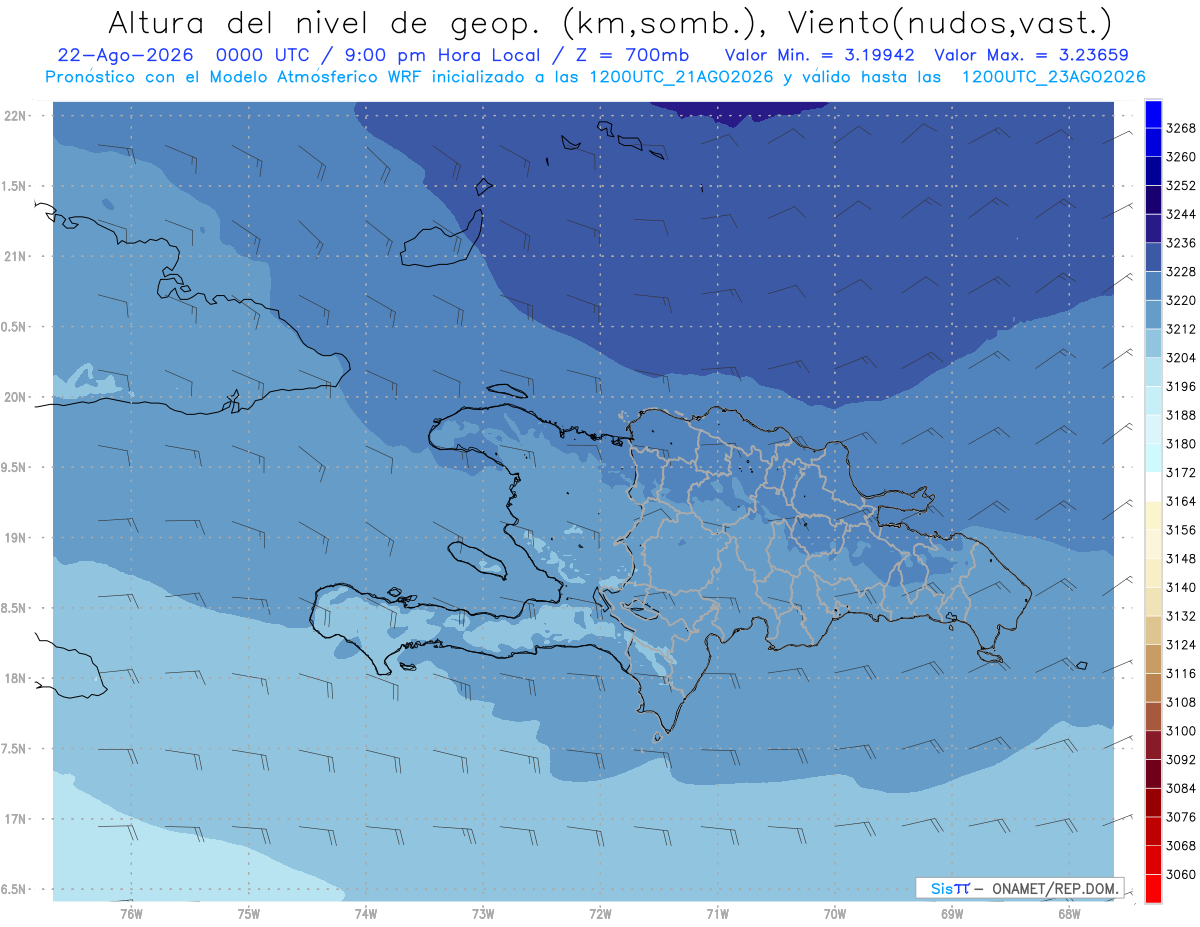This screenshot has width=1200, height=927.
Task: Click the "75W" longitude label
Action: (x=248, y=913)
